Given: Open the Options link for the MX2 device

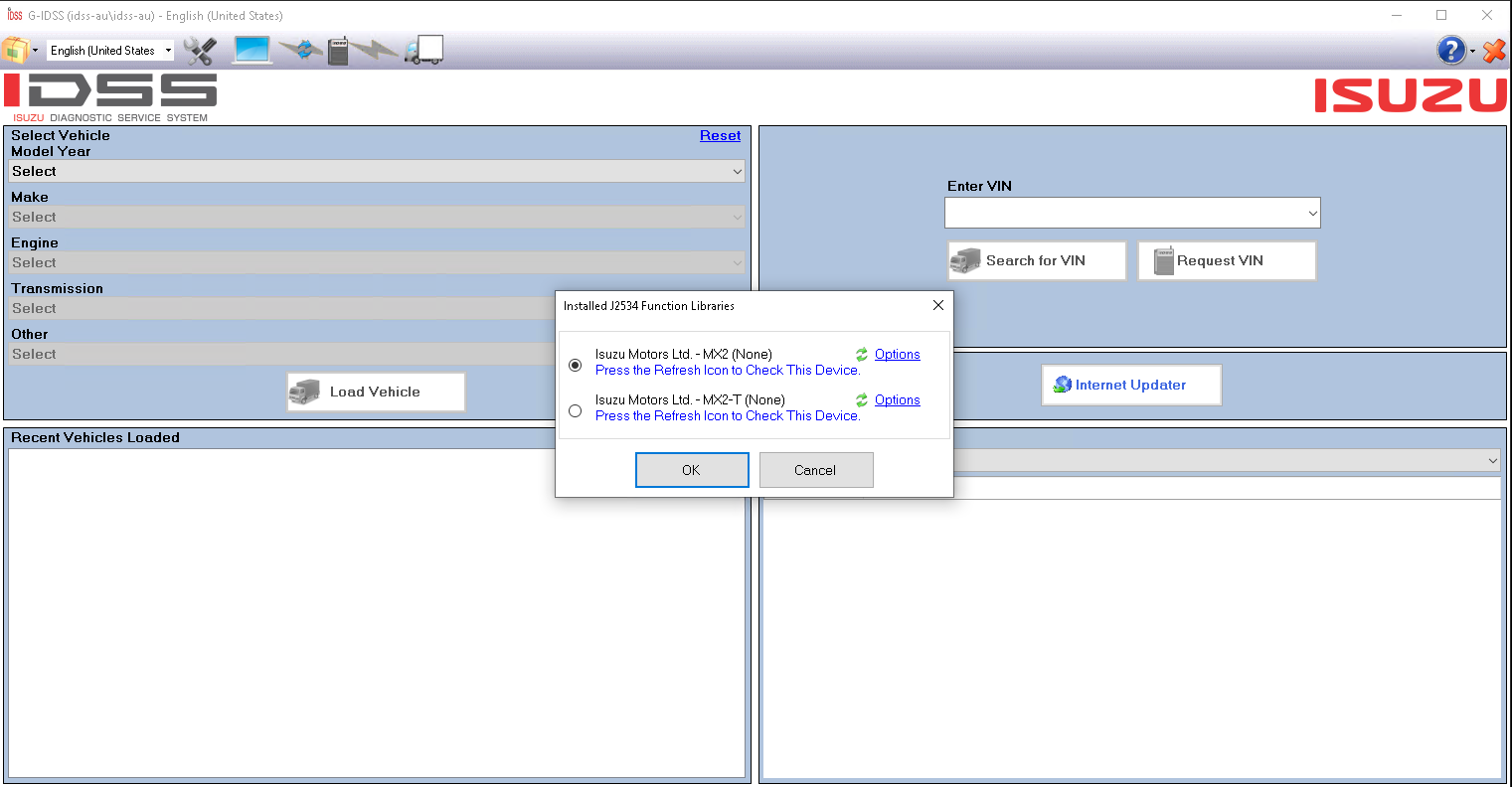Looking at the screenshot, I should 898,355.
